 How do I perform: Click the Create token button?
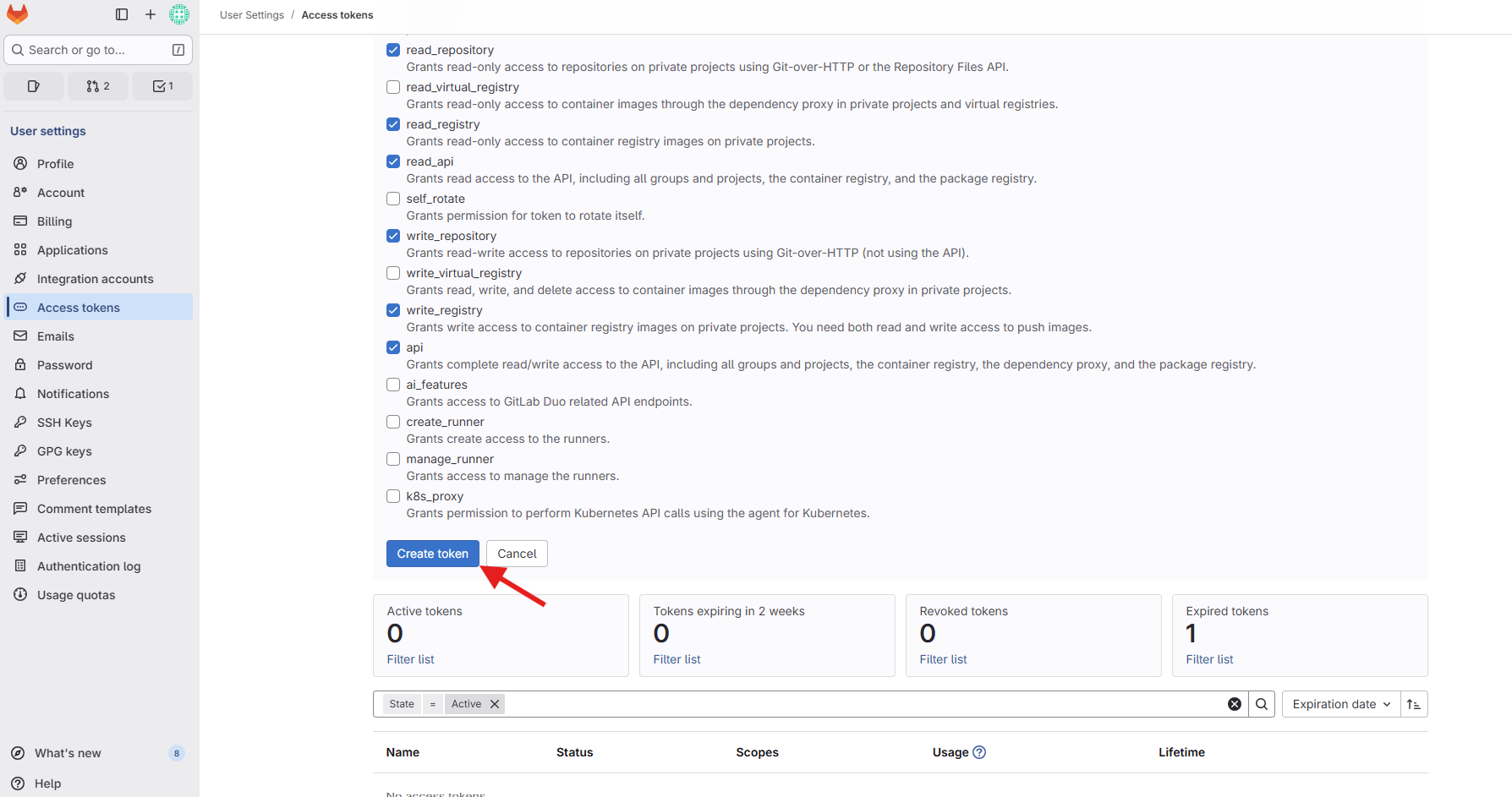tap(432, 553)
